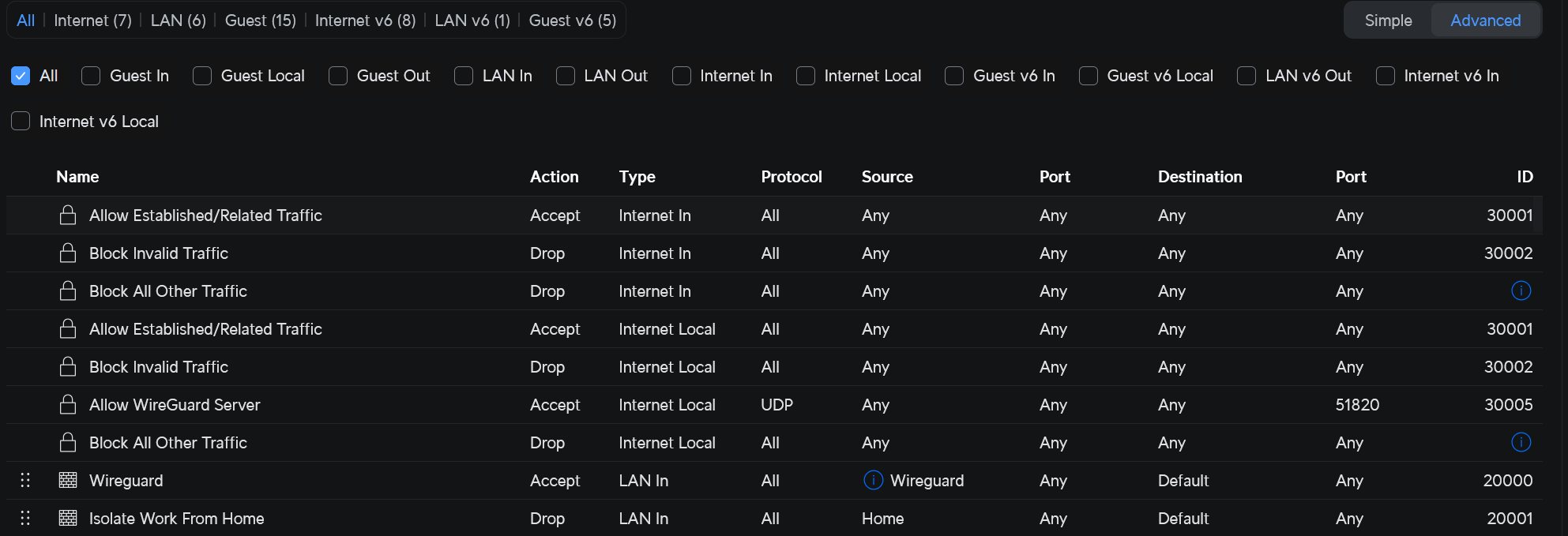Click the firewall icon of Isolate Work From Home
The height and width of the screenshot is (536, 1568).
coord(68,518)
